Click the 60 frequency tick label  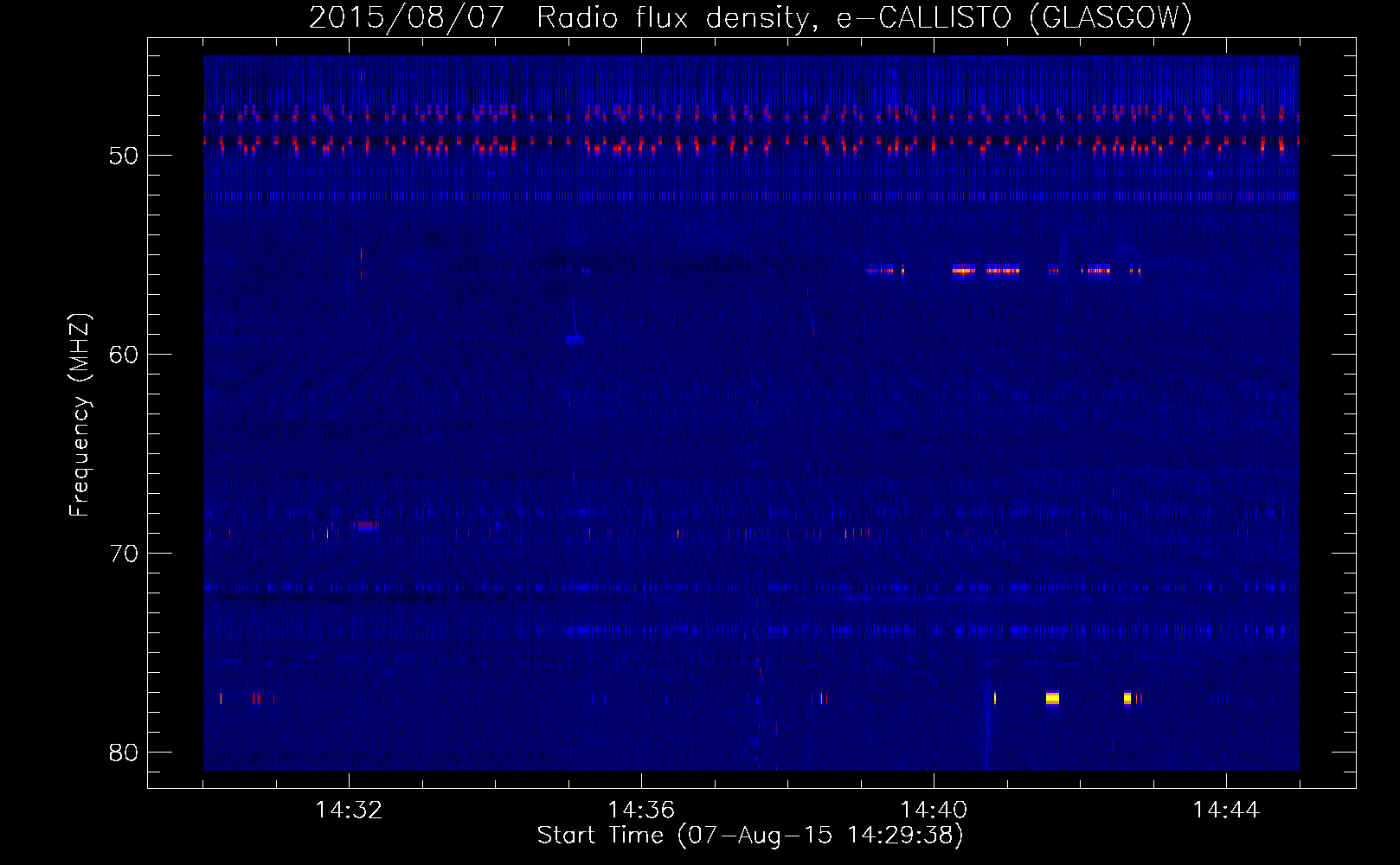tap(124, 355)
